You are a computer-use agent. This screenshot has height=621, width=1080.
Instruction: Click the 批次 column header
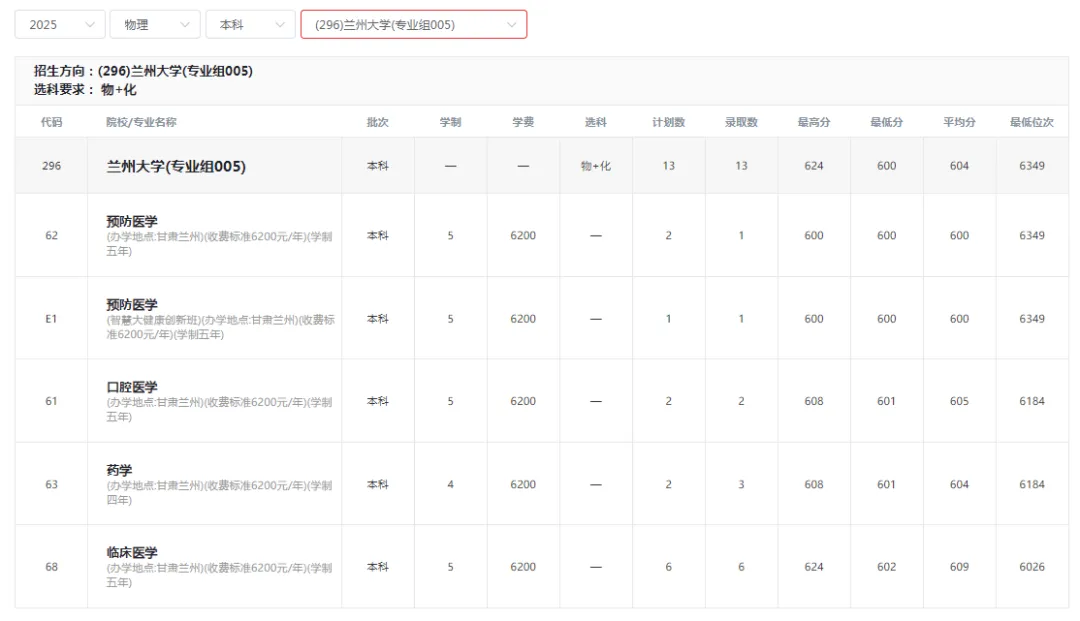tap(378, 122)
